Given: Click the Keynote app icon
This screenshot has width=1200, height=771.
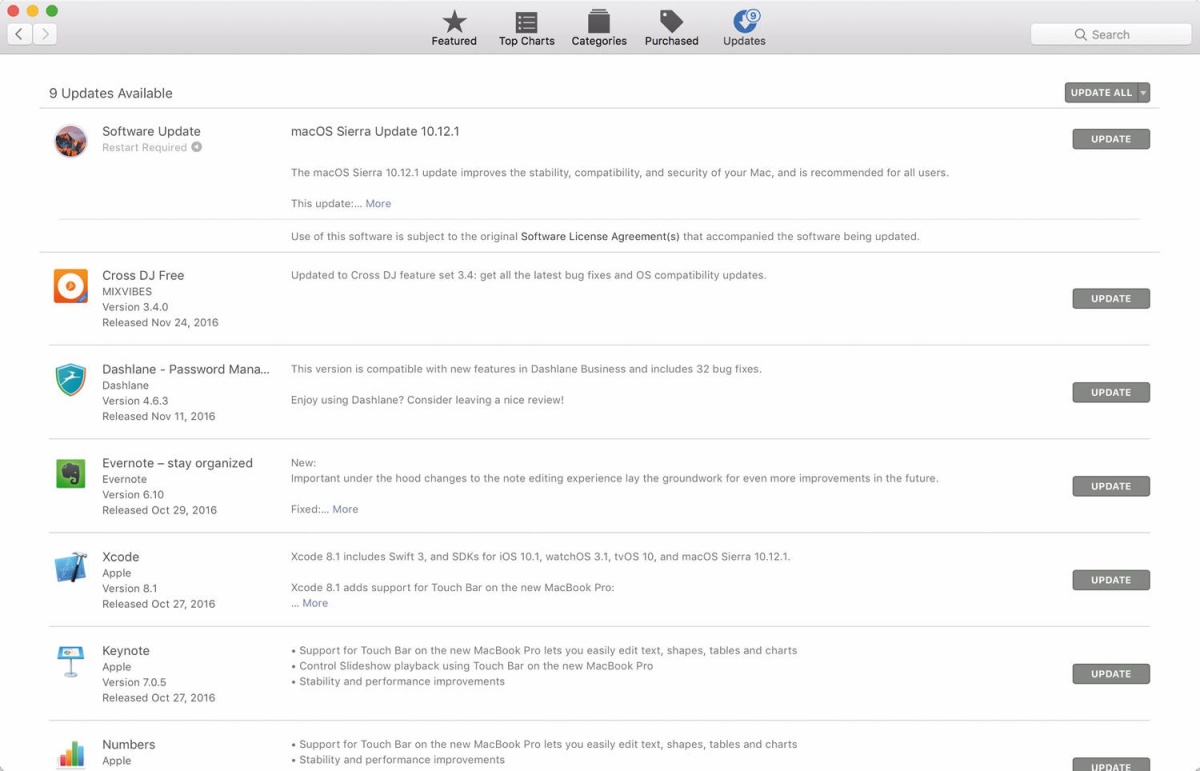Looking at the screenshot, I should tap(71, 661).
